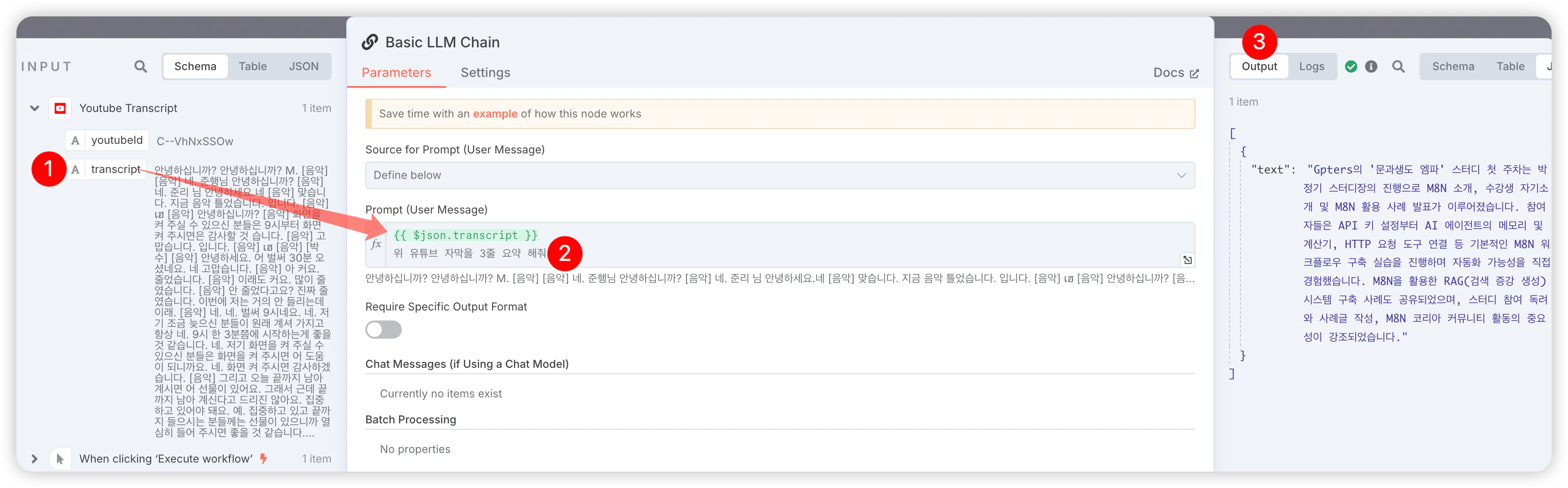Enable the Require Specific Output Format toggle

tap(383, 329)
